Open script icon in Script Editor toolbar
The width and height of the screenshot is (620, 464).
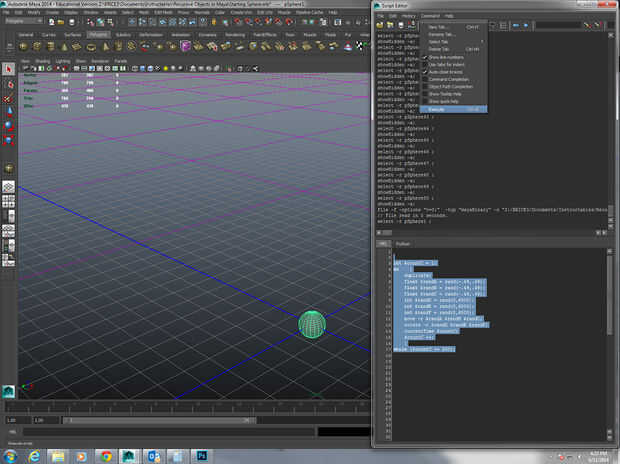pos(381,25)
